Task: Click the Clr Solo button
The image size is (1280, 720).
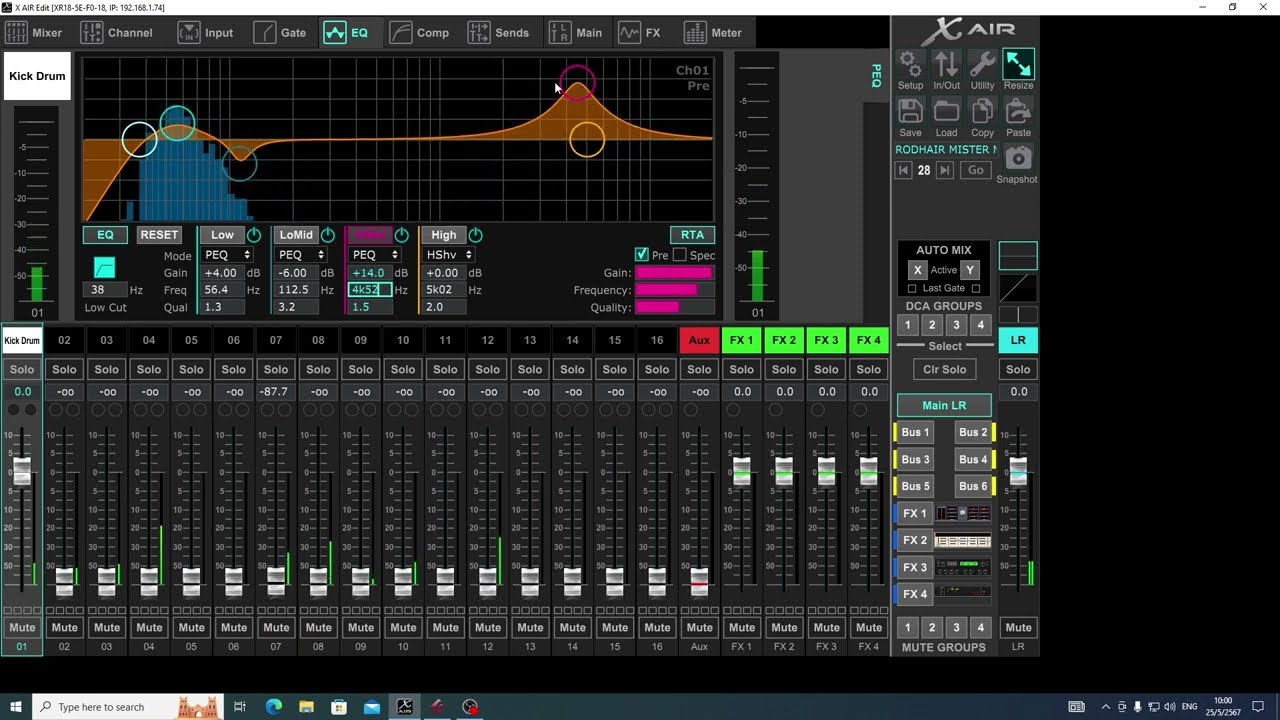Action: pos(944,369)
